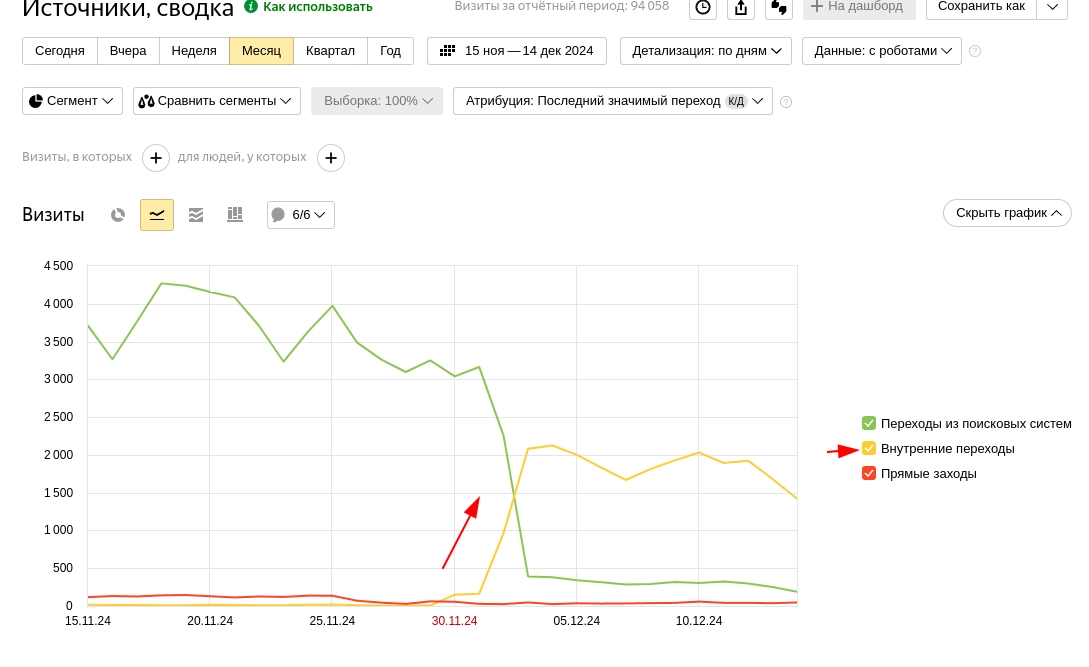Screen dimensions: 1089x667
Task: Switch to pie chart view icon
Action: coord(118,215)
